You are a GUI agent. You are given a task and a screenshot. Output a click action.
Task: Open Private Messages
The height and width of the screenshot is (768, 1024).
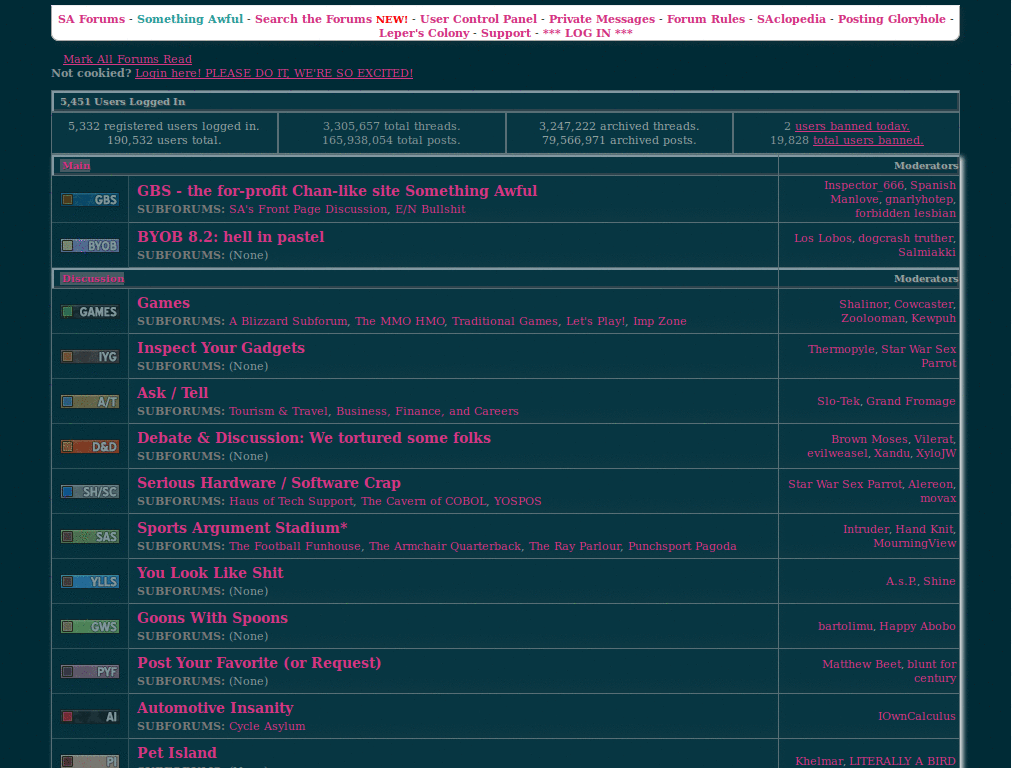click(601, 19)
